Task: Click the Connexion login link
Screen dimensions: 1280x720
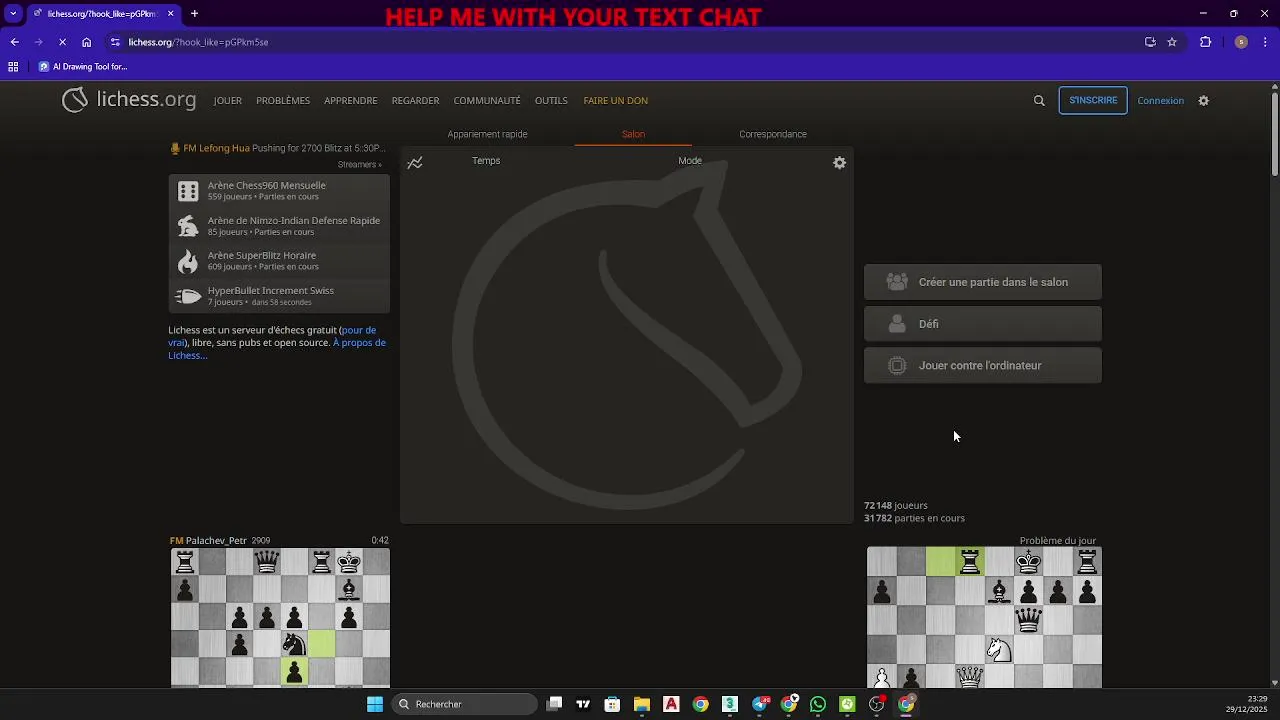Action: [1160, 101]
